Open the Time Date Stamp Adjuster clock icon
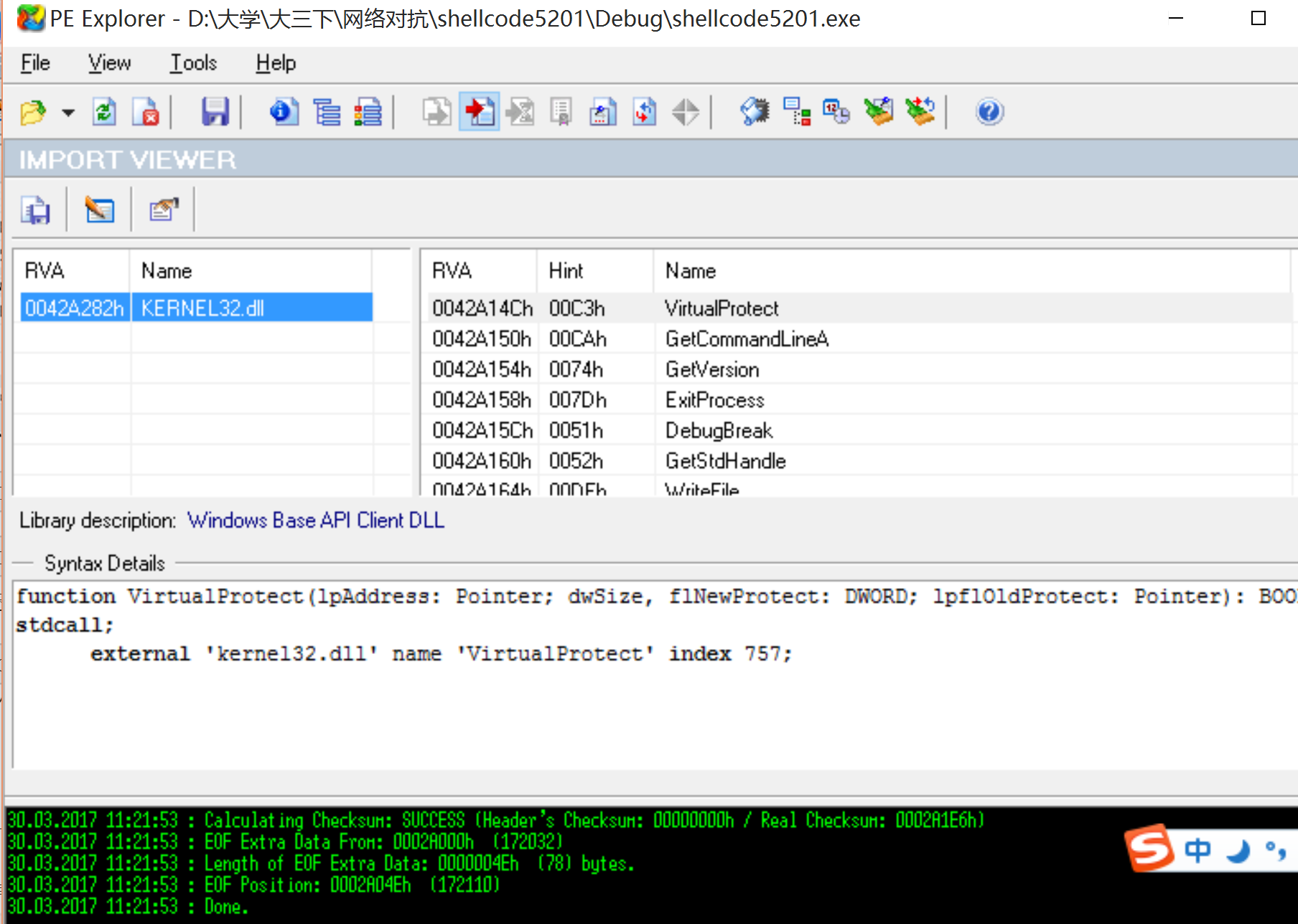The image size is (1298, 924). click(x=837, y=112)
